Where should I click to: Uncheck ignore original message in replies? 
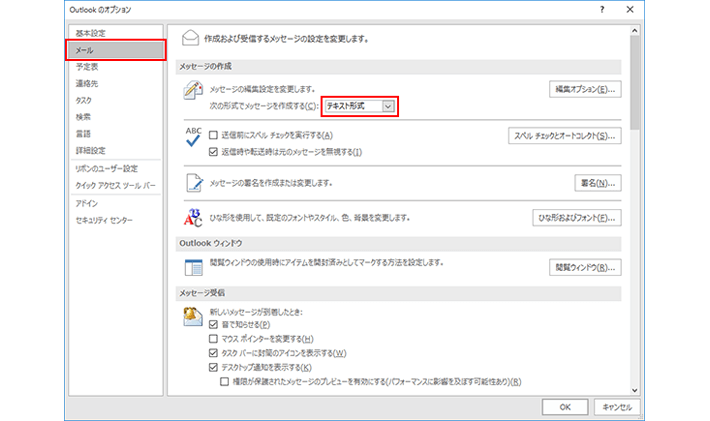[213, 152]
